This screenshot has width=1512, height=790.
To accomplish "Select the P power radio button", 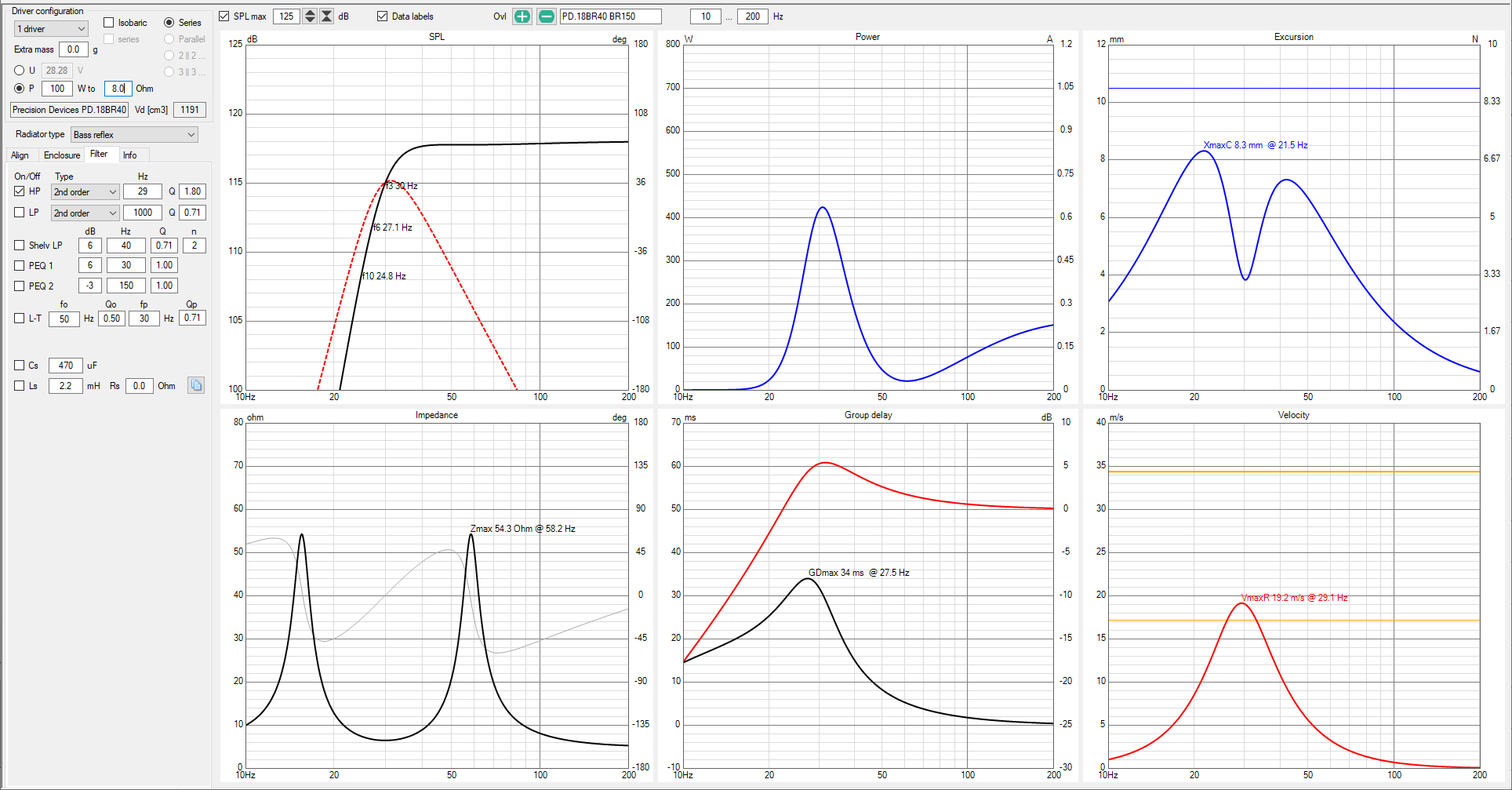I will (20, 89).
